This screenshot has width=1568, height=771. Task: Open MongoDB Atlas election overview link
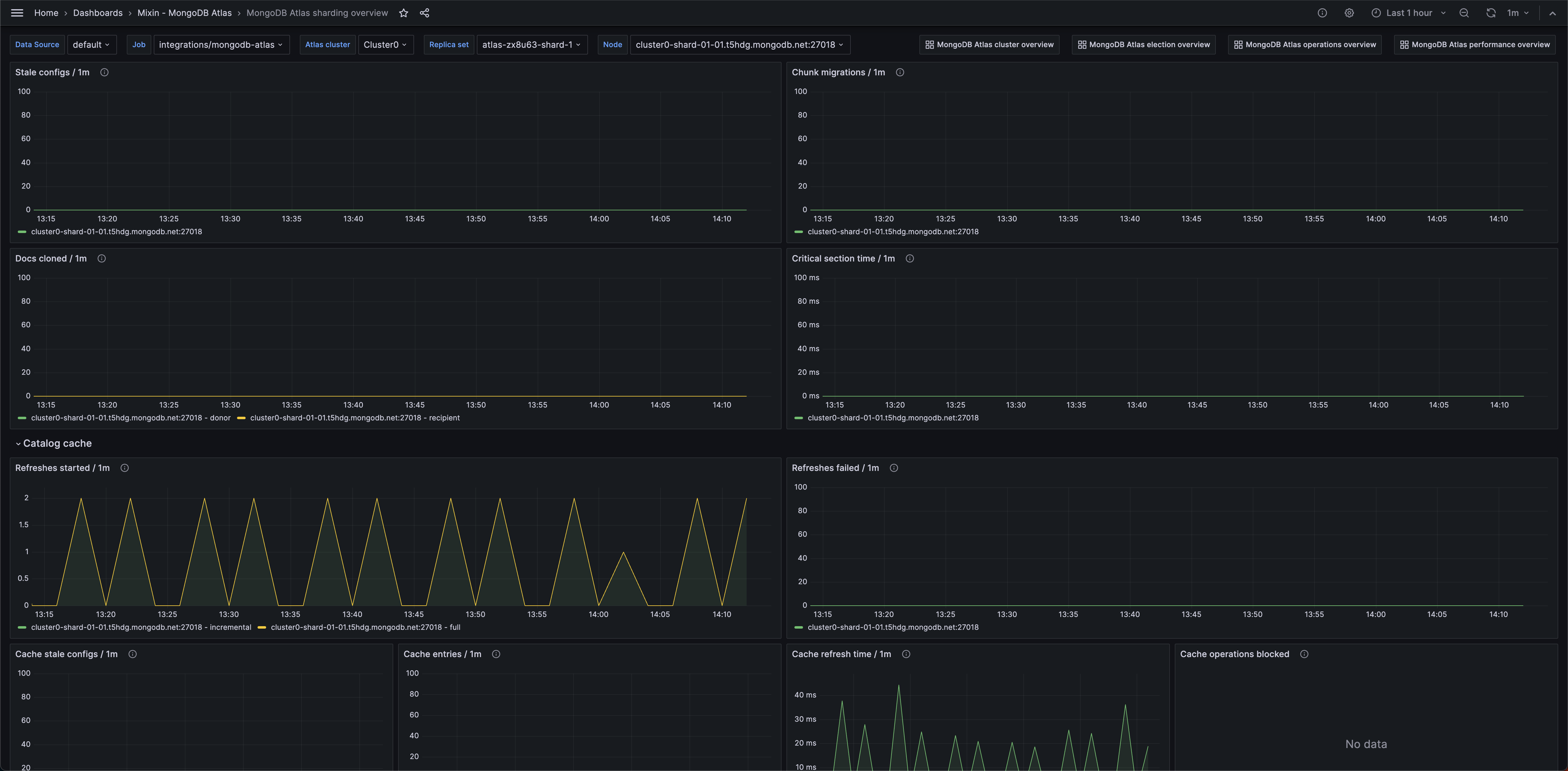(1143, 44)
